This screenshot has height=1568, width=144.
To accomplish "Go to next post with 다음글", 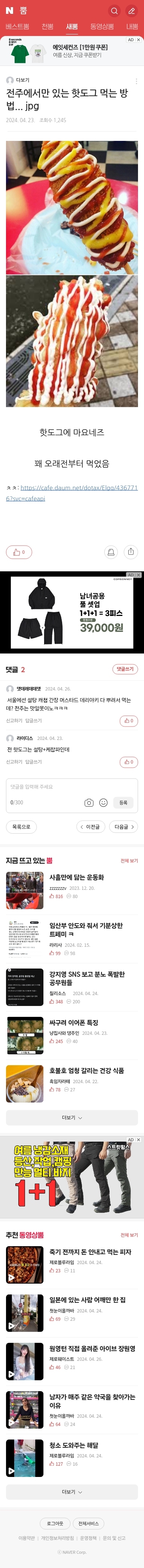I will (x=125, y=827).
